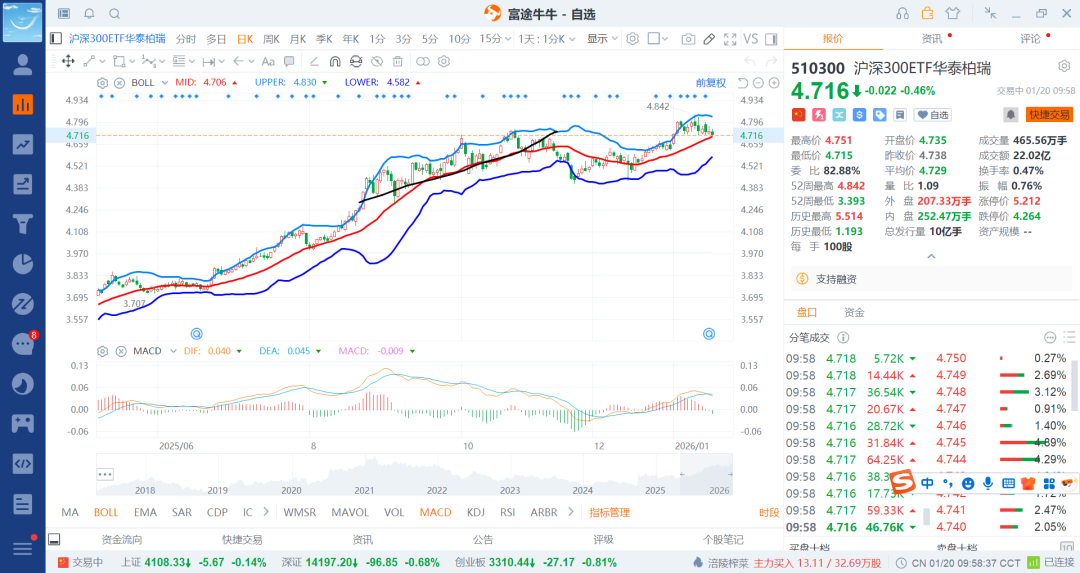Viewport: 1080px width, 573px height.
Task: Expand chart to fullscreen
Action: [730, 39]
